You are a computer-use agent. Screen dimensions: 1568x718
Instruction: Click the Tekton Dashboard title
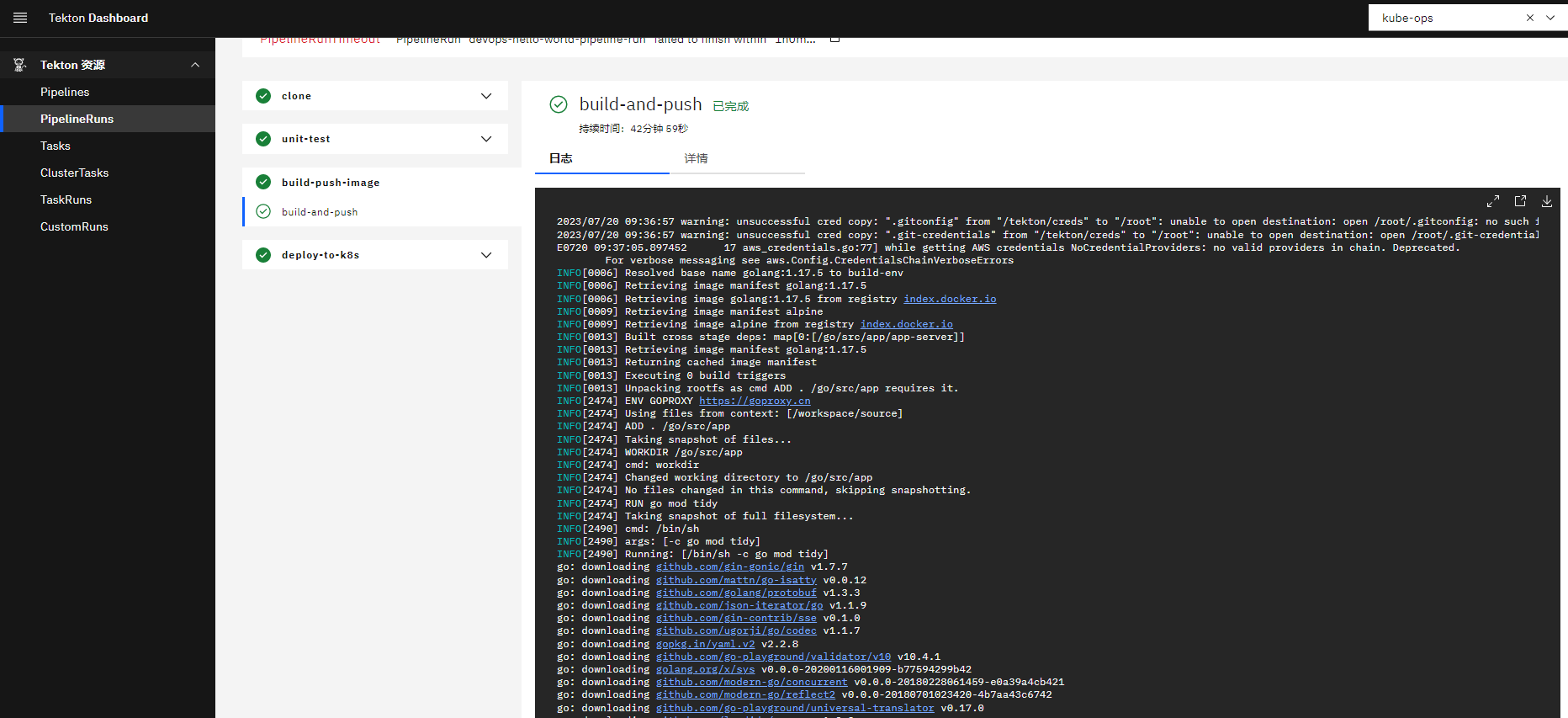coord(98,18)
